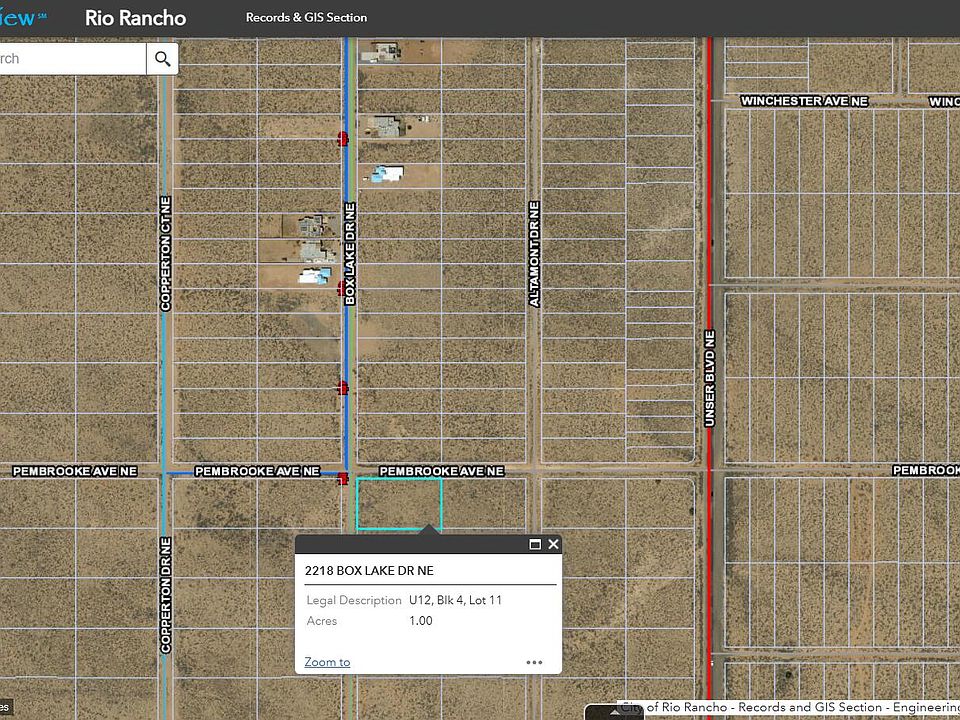
Task: Maximize the parcel info popup
Action: (534, 544)
